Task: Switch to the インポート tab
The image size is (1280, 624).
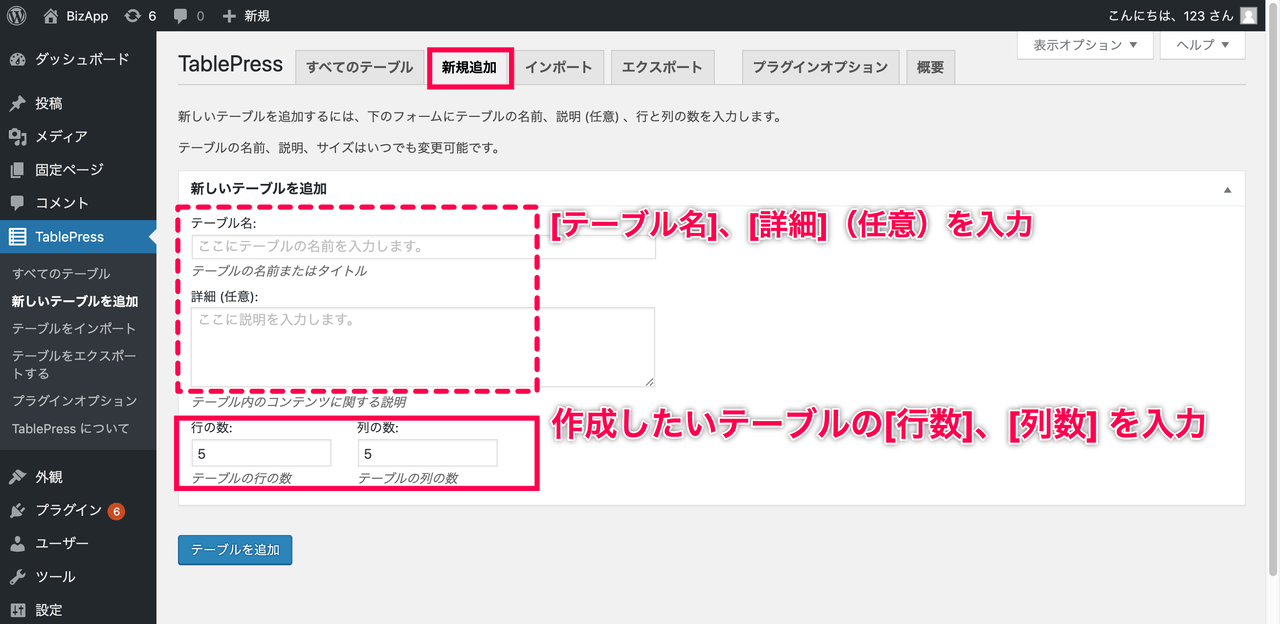Action: pyautogui.click(x=559, y=67)
